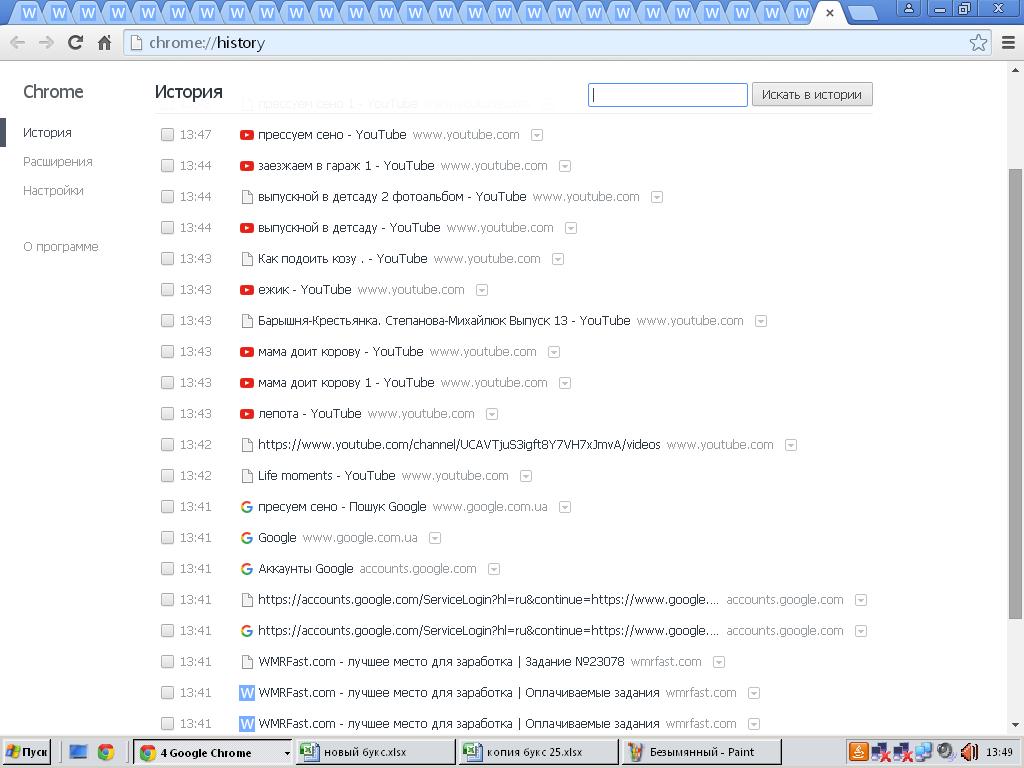Open 'копия букс 25.xlsx' taskbar window
1024x768 pixels.
pyautogui.click(x=538, y=752)
